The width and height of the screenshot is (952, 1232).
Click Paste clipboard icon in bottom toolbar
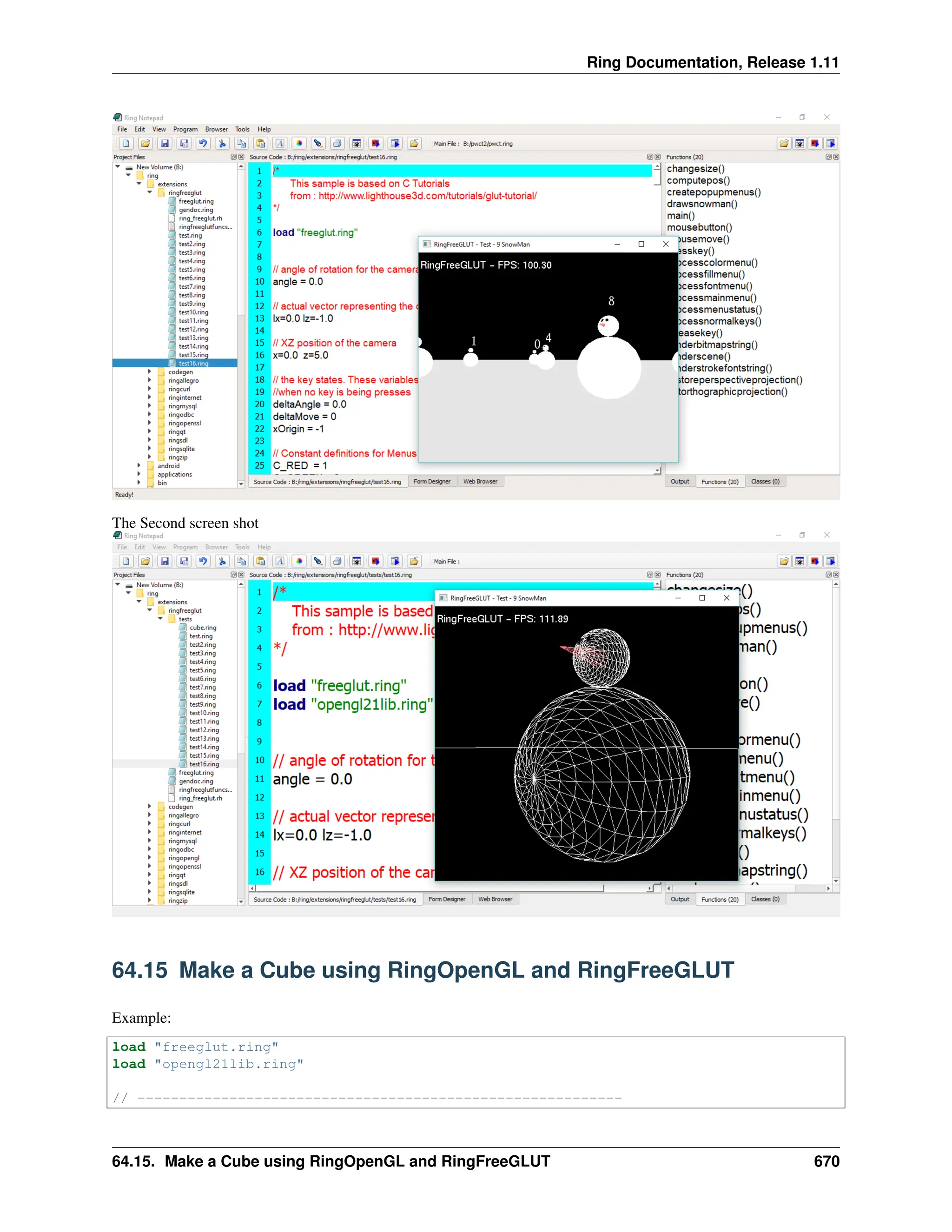point(261,561)
